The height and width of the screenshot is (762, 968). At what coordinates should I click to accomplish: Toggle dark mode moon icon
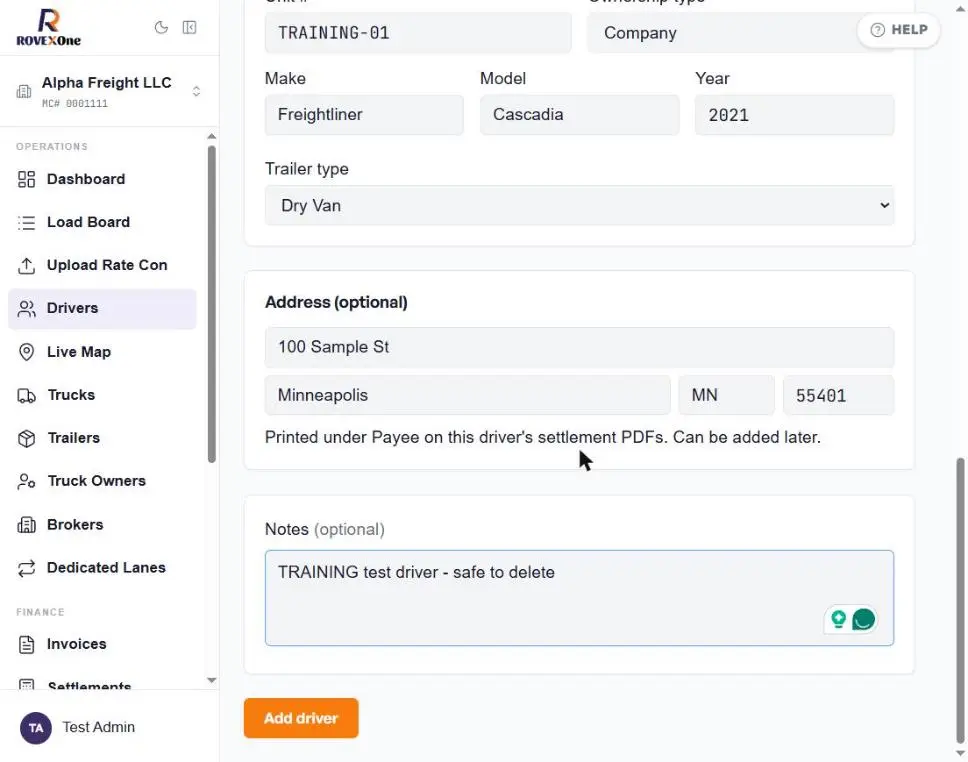161,28
